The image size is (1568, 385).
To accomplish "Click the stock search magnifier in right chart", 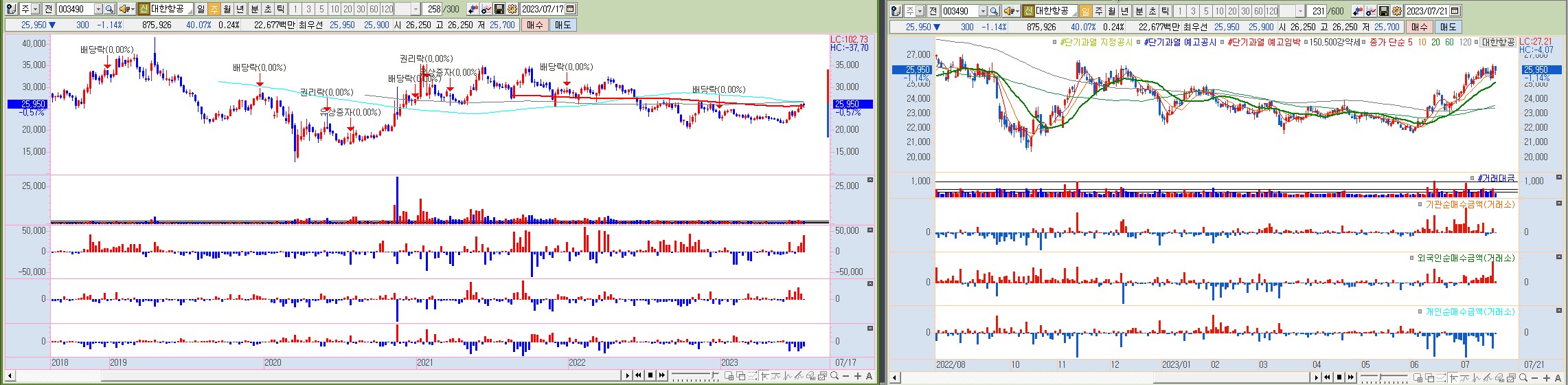I will (x=994, y=10).
